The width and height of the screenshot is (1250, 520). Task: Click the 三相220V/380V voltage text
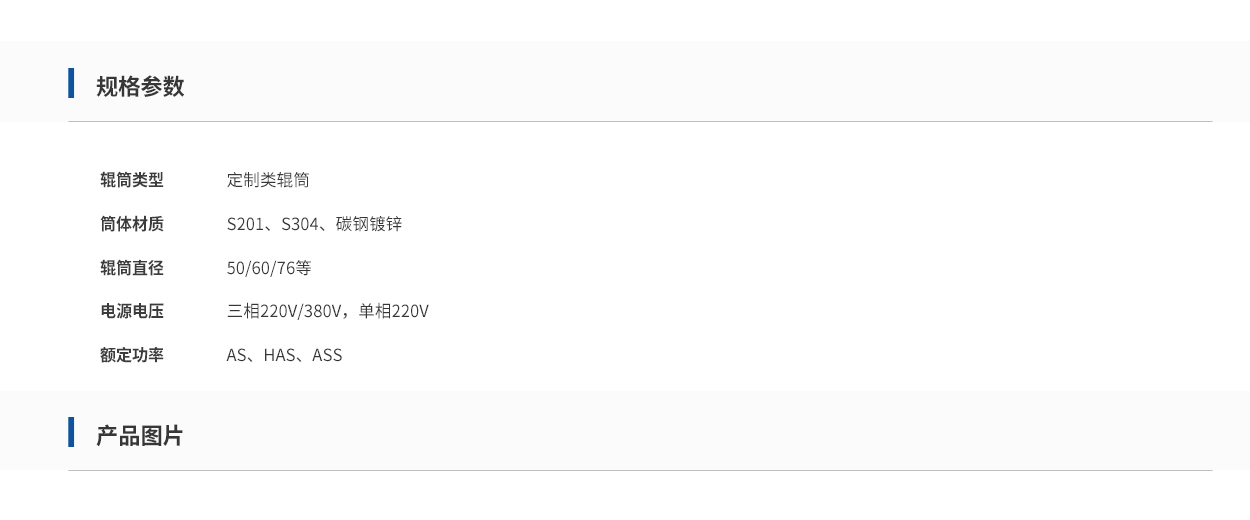pos(284,311)
